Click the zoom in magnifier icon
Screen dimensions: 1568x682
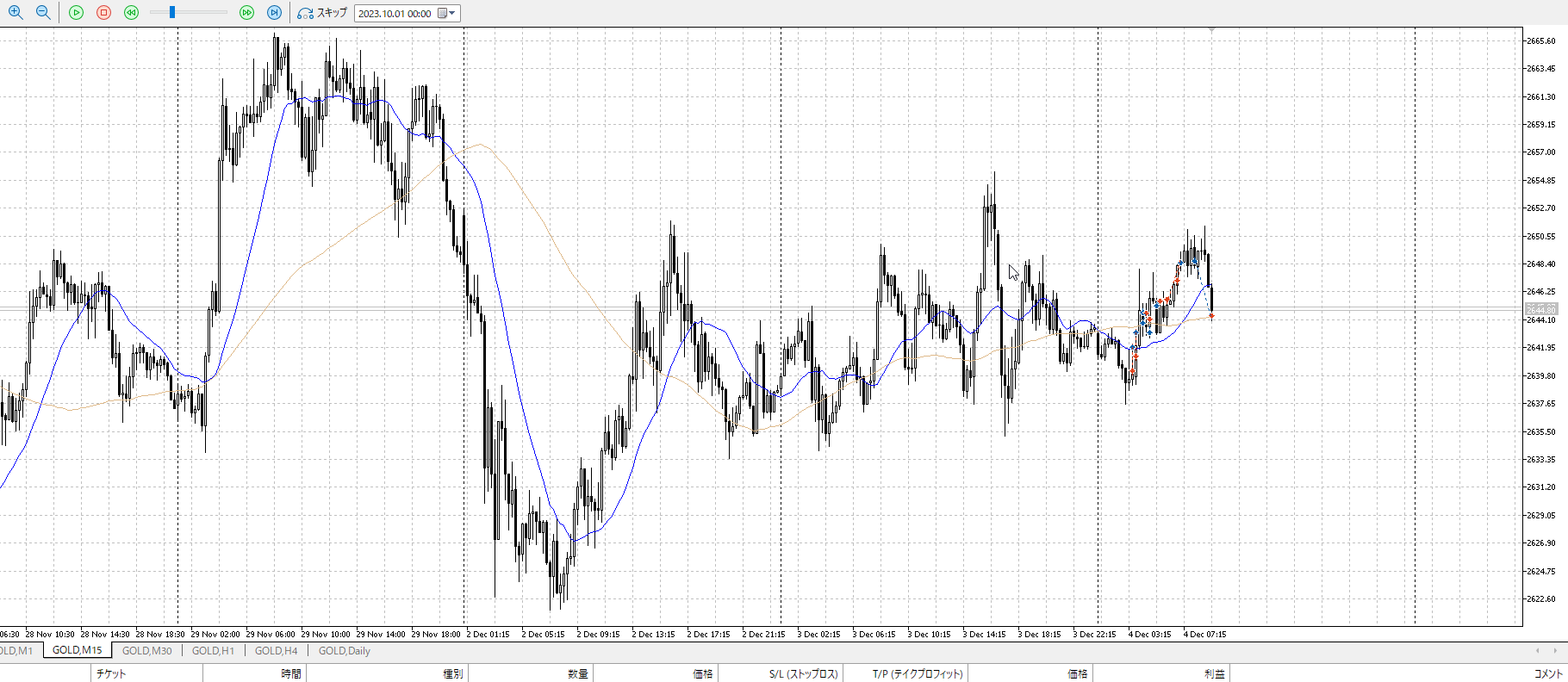pos(16,13)
